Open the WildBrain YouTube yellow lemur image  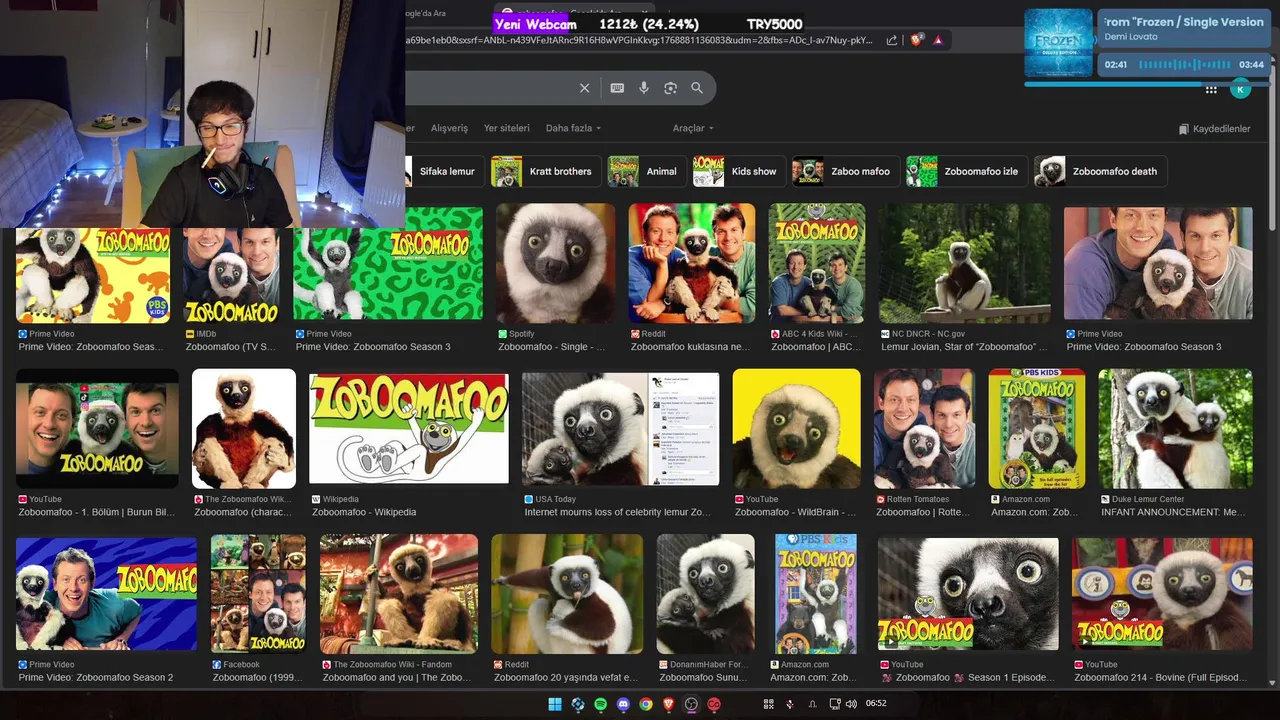pyautogui.click(x=797, y=429)
